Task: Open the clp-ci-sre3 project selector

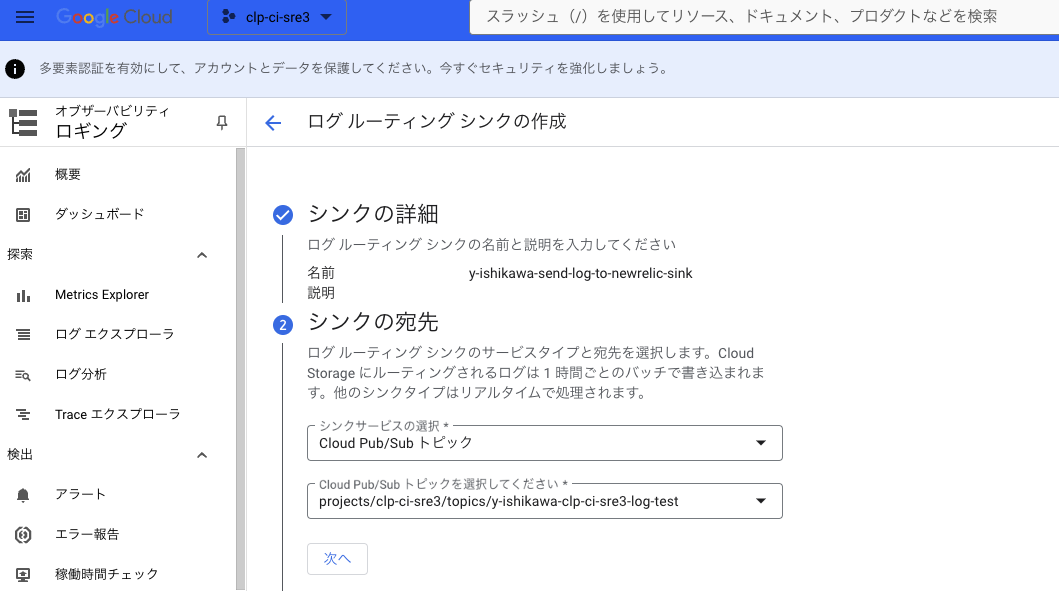Action: tap(277, 17)
